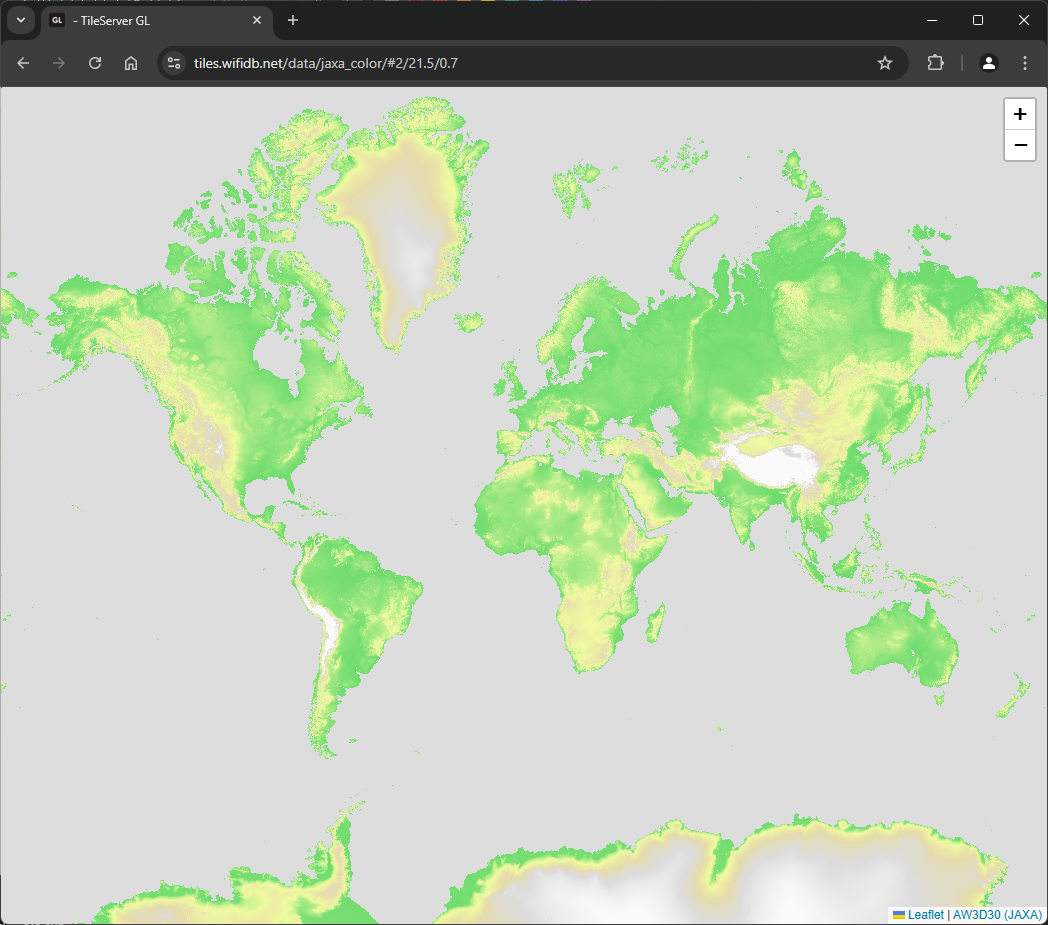Zoom in on the map with plus button
The height and width of the screenshot is (925, 1048).
[x=1019, y=114]
